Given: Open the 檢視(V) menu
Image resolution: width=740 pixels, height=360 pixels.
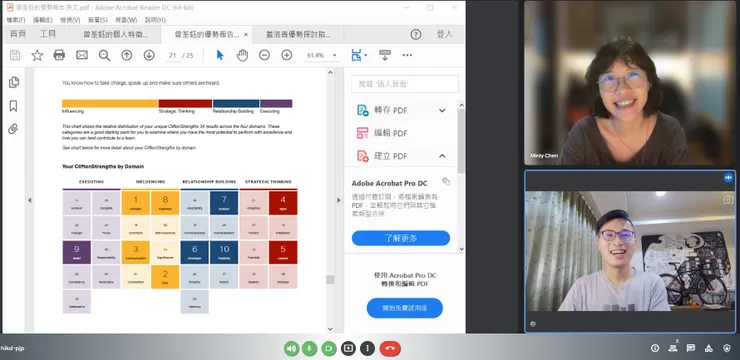Looking at the screenshot, I should pos(70,20).
